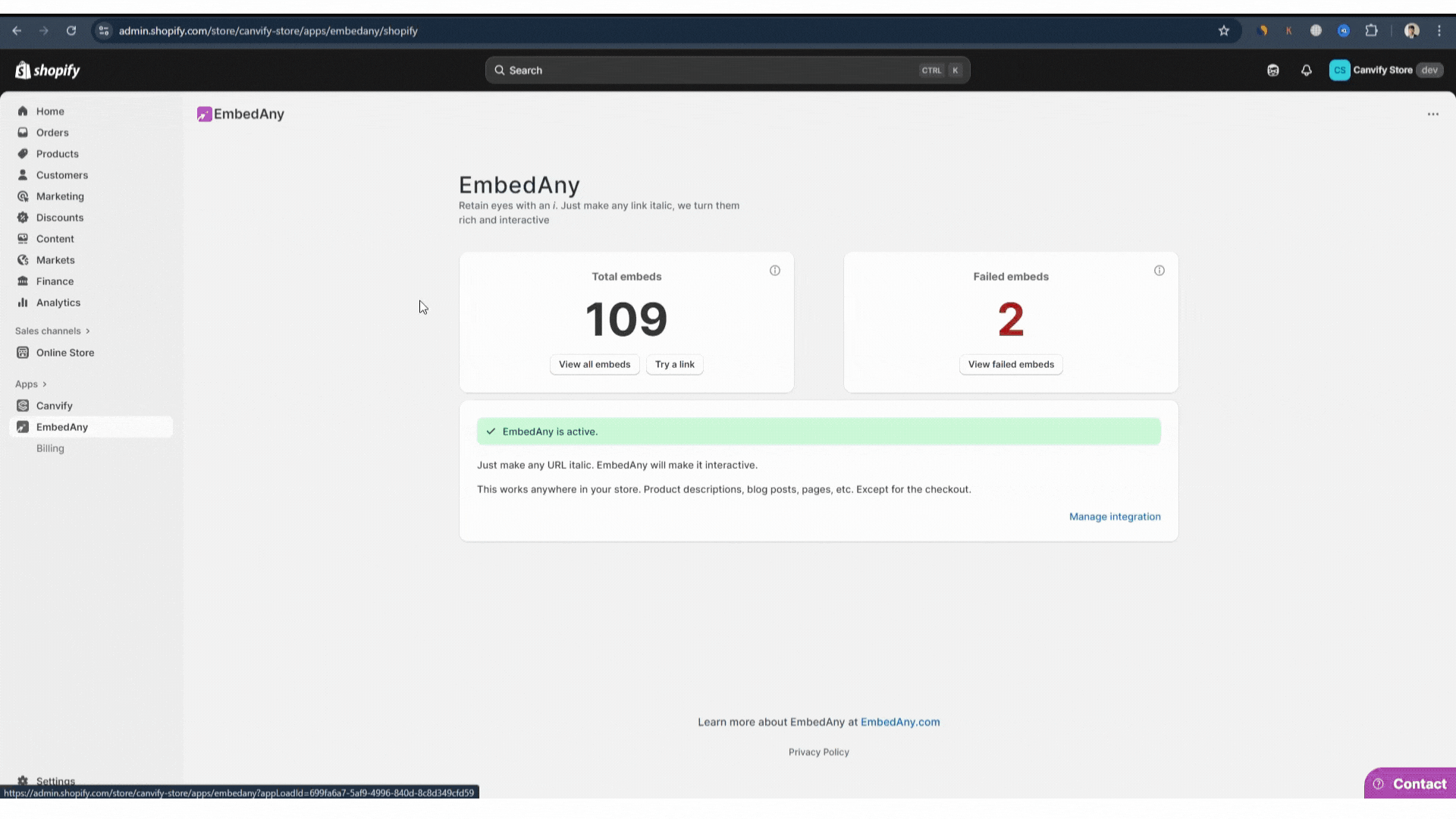Click the Shopify logo
The image size is (1456, 819).
click(x=48, y=71)
